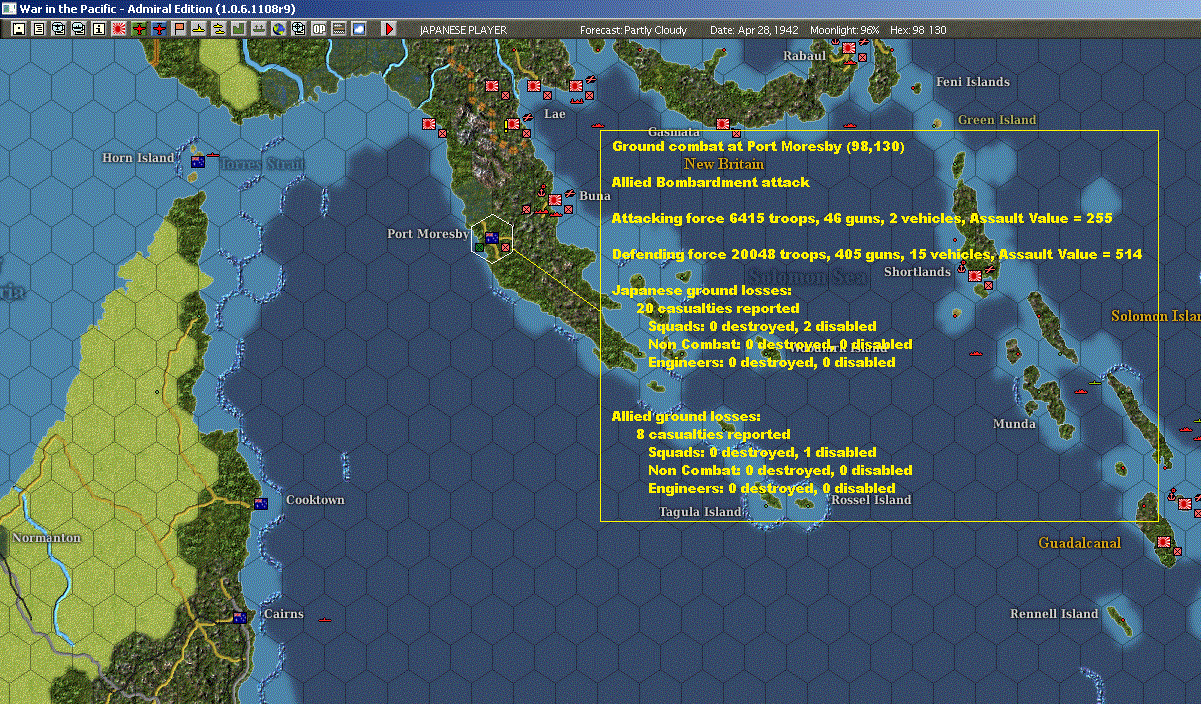Click the 'Defending force 20048 troops' line
Viewport: 1201px width, 704px height.
pyautogui.click(x=877, y=254)
